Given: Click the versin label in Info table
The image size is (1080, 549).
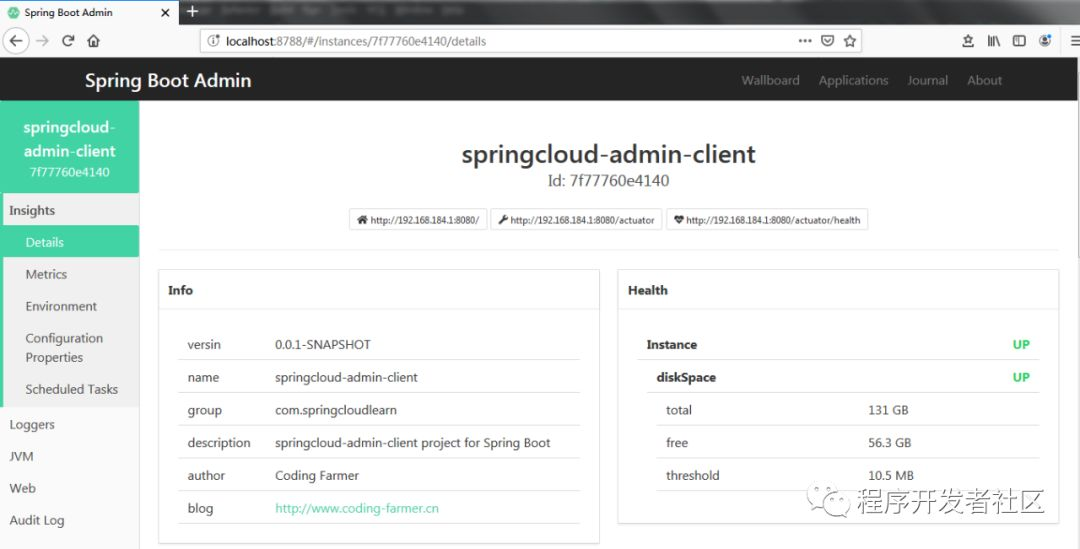Looking at the screenshot, I should point(204,344).
